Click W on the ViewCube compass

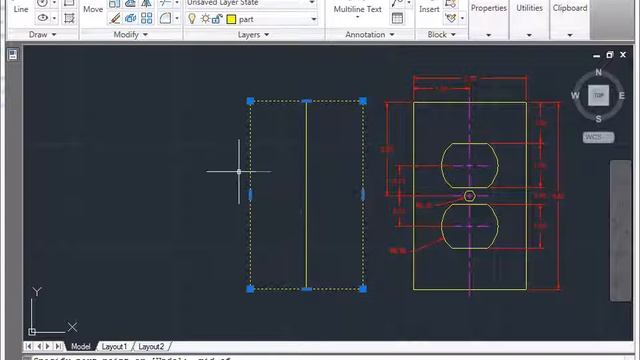tap(575, 96)
